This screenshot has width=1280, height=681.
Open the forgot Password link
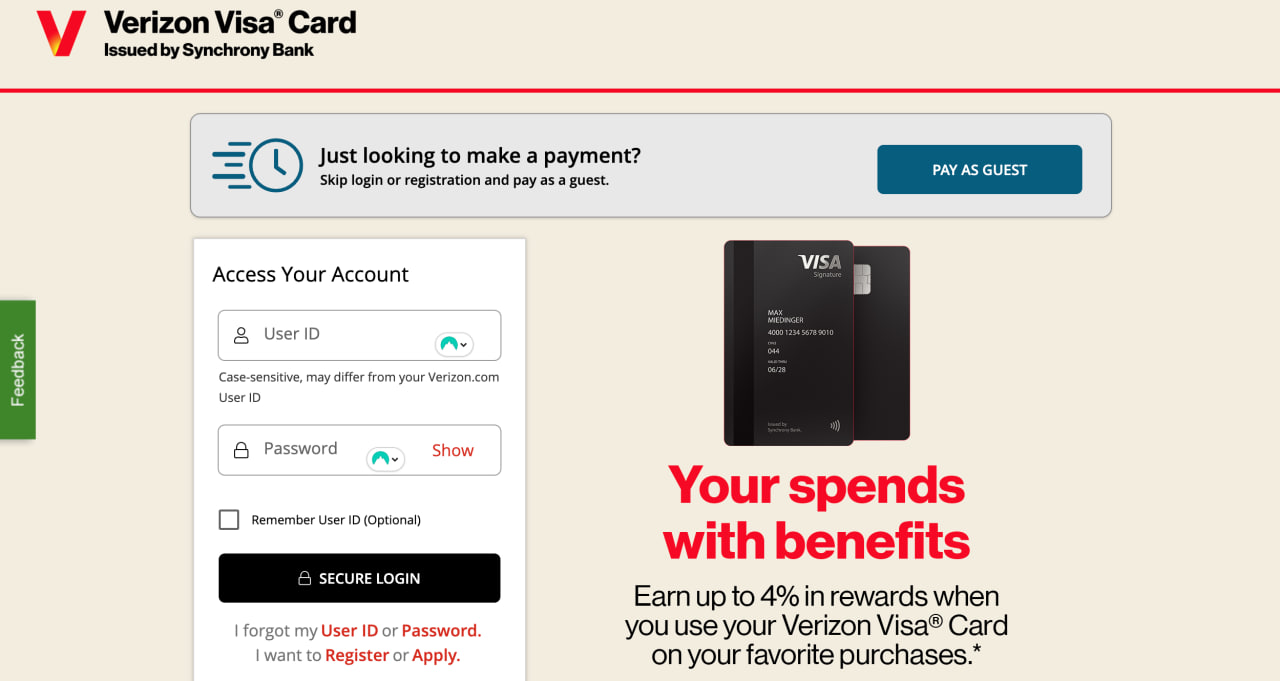tap(441, 631)
